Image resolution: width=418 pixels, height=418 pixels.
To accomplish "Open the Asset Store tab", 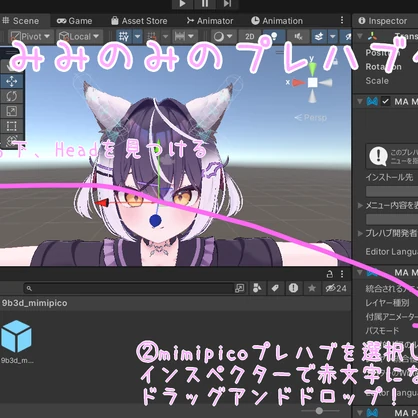I will pyautogui.click(x=139, y=21).
